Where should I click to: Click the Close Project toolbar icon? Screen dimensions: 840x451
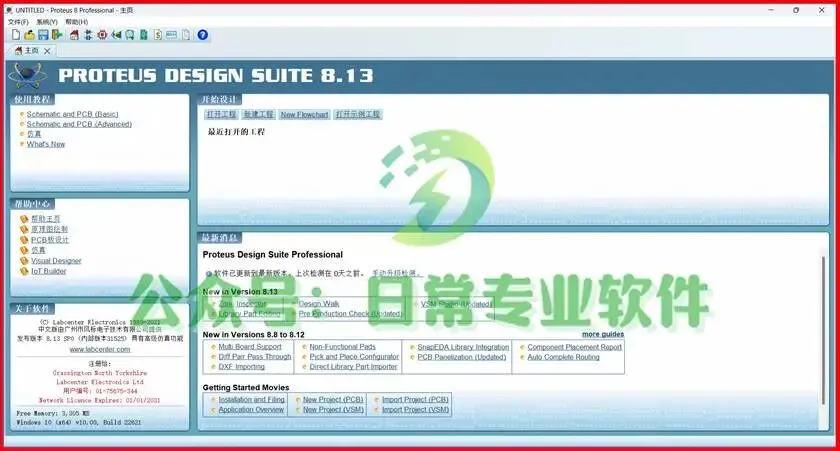click(57, 35)
